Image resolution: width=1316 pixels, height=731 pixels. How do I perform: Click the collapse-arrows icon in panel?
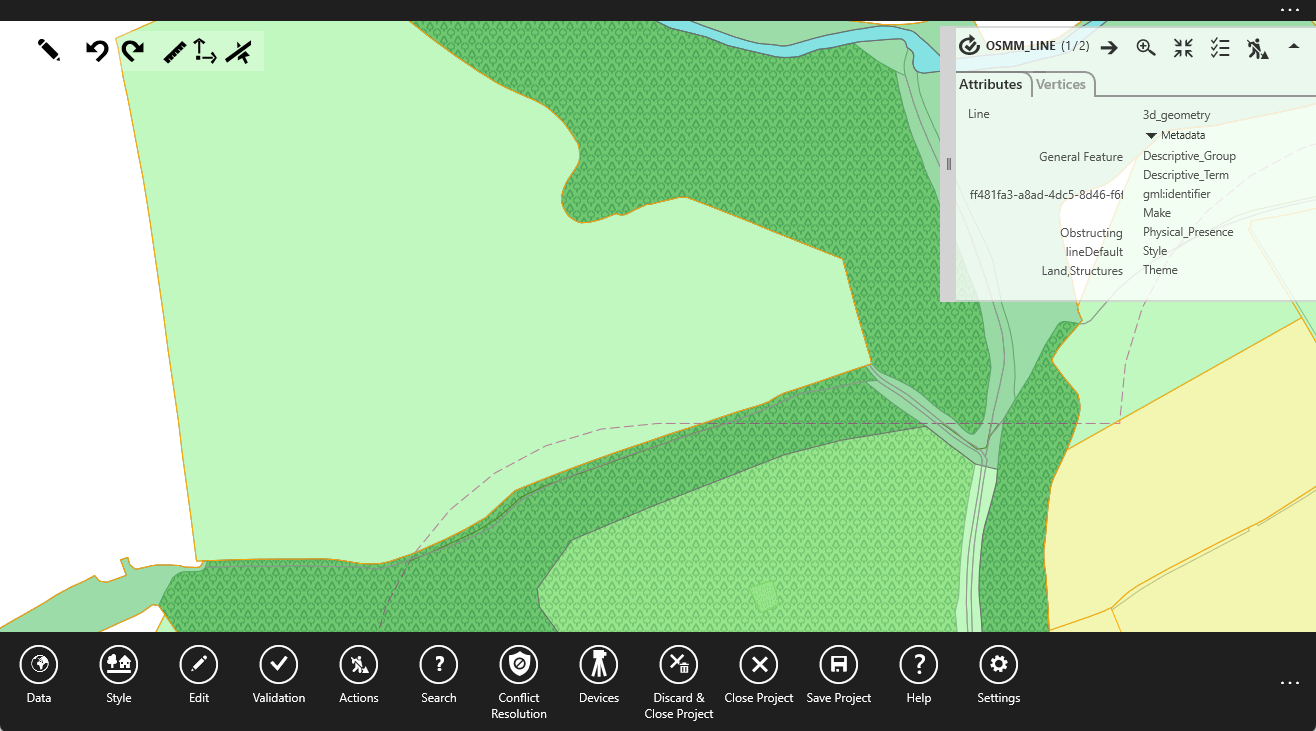click(x=1183, y=47)
